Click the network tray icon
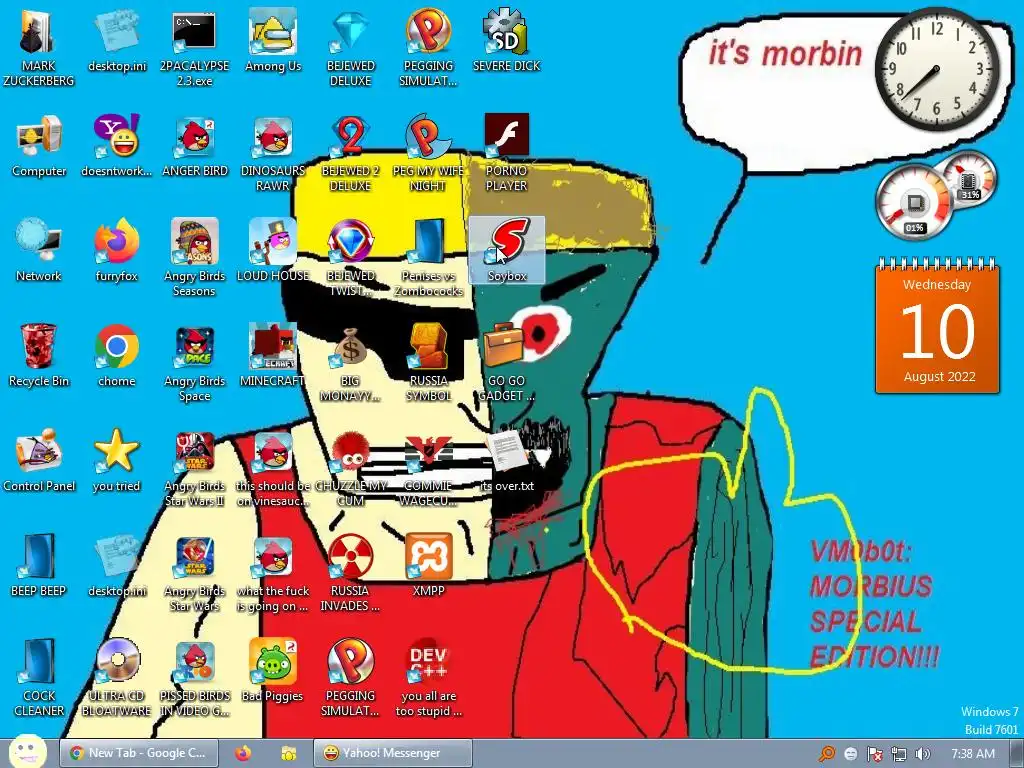 pyautogui.click(x=899, y=754)
